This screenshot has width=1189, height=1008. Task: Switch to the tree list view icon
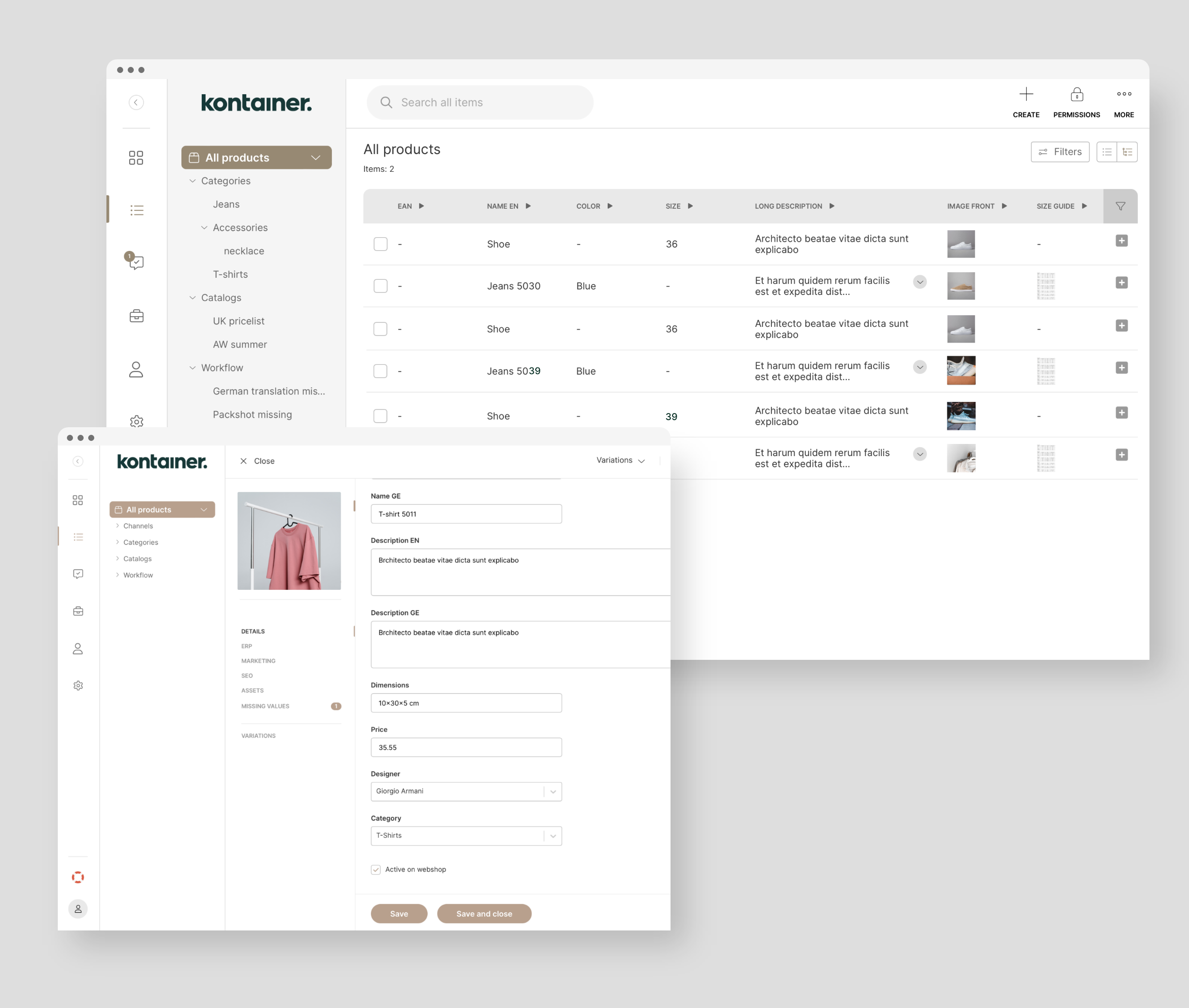point(1127,152)
